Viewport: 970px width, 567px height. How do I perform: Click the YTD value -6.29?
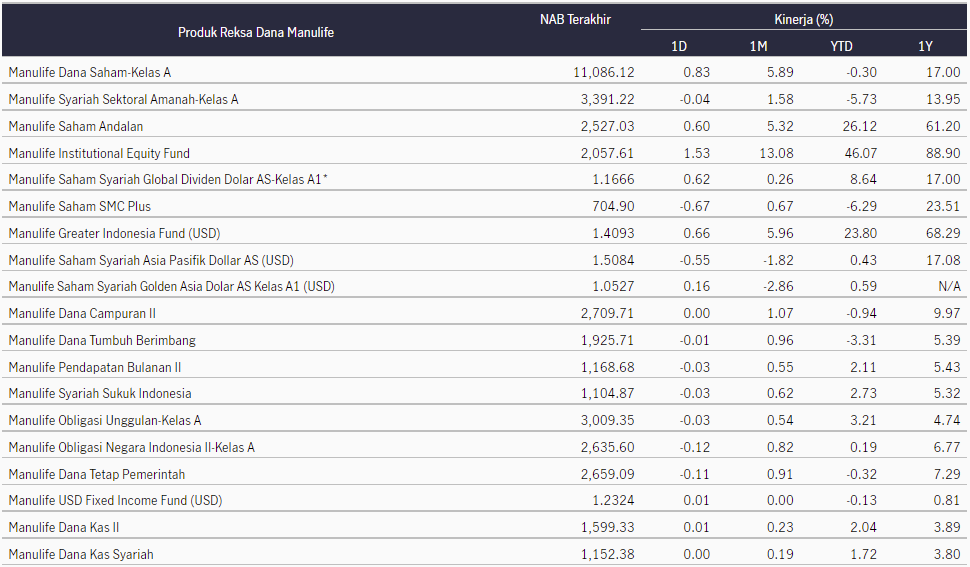tap(861, 207)
